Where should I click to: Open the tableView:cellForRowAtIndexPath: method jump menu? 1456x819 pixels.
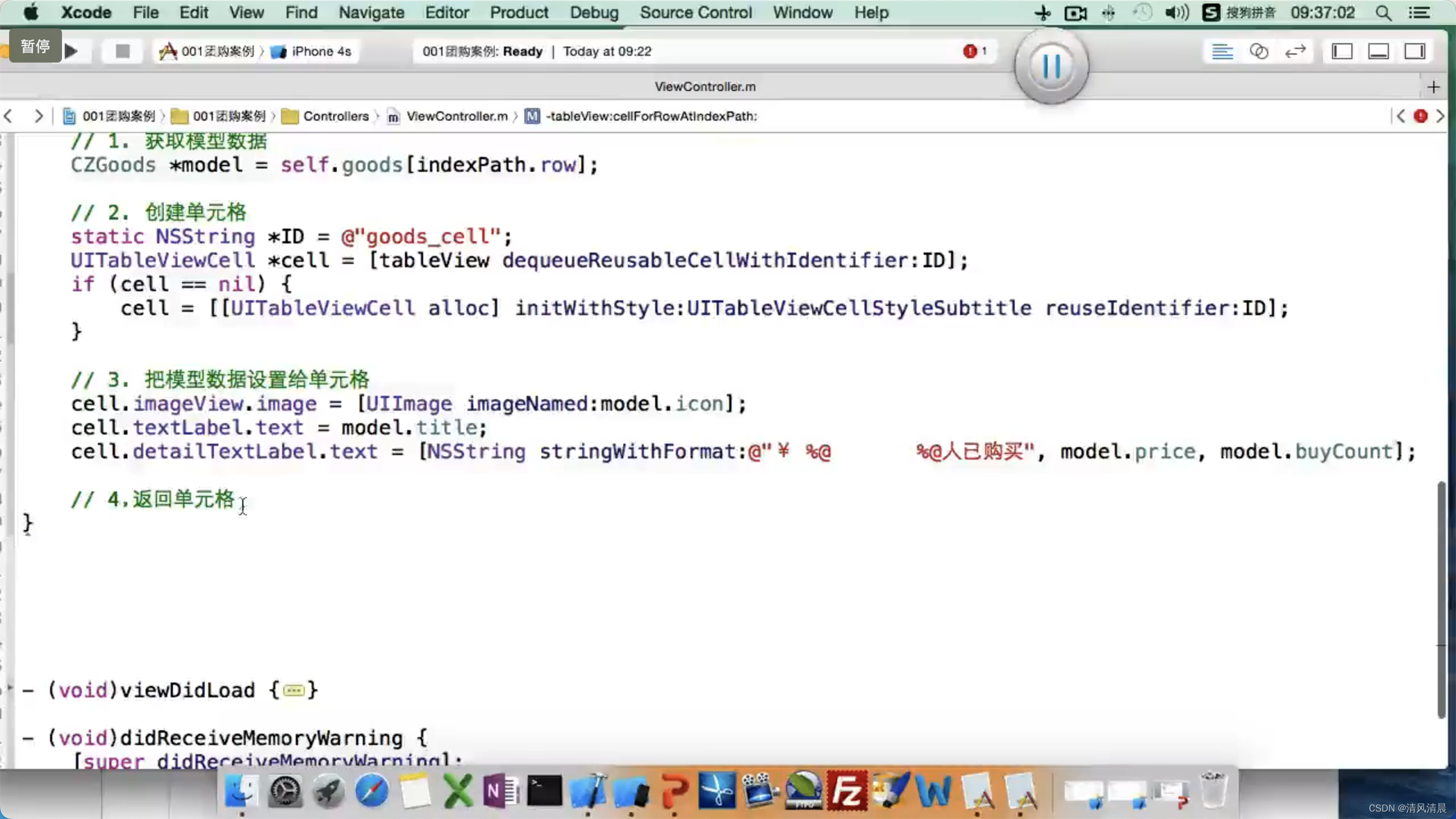coord(651,116)
